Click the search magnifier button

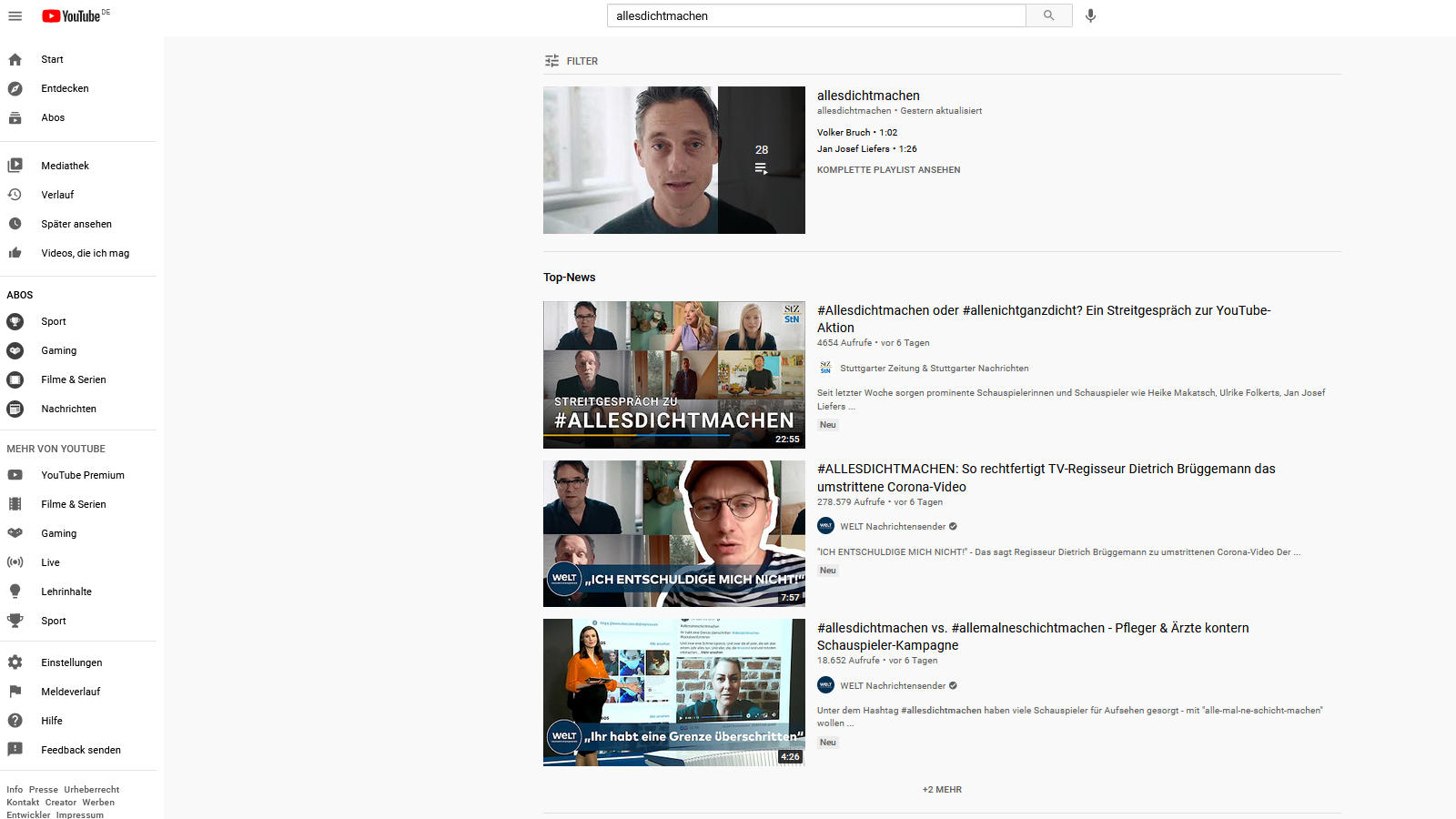pos(1048,15)
